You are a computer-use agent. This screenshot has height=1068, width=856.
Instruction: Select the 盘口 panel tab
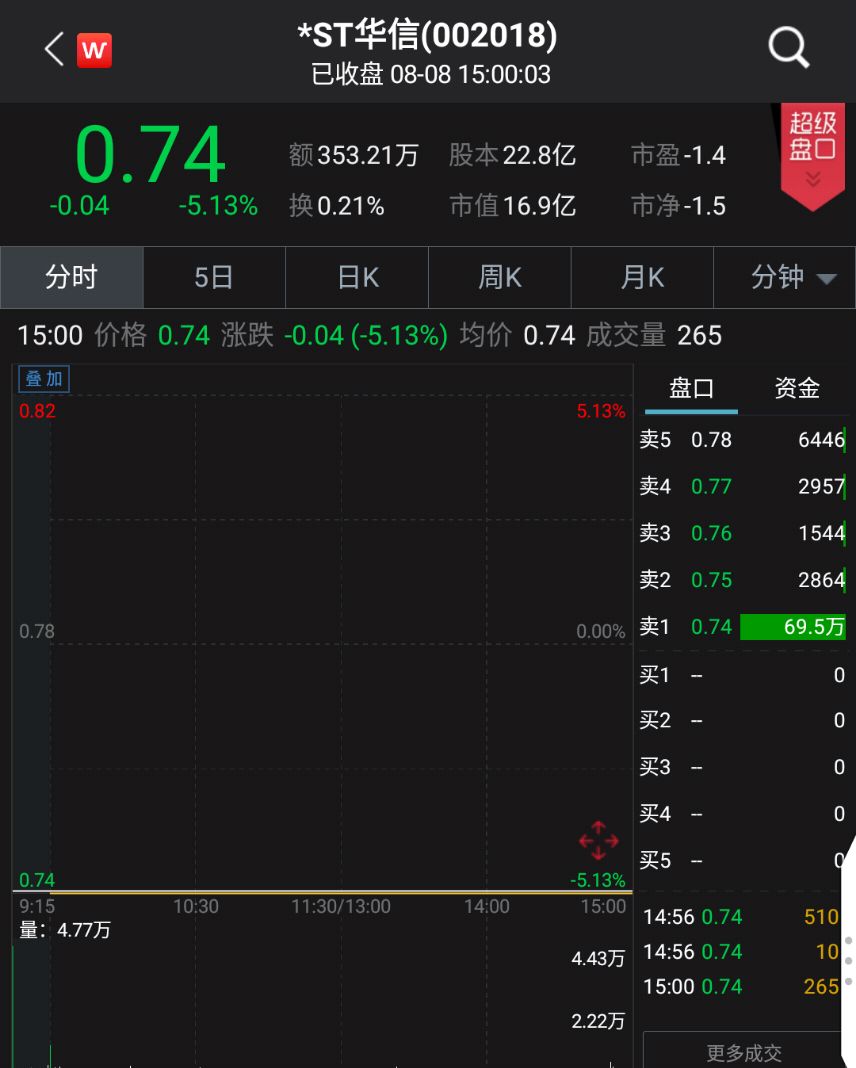(x=691, y=389)
